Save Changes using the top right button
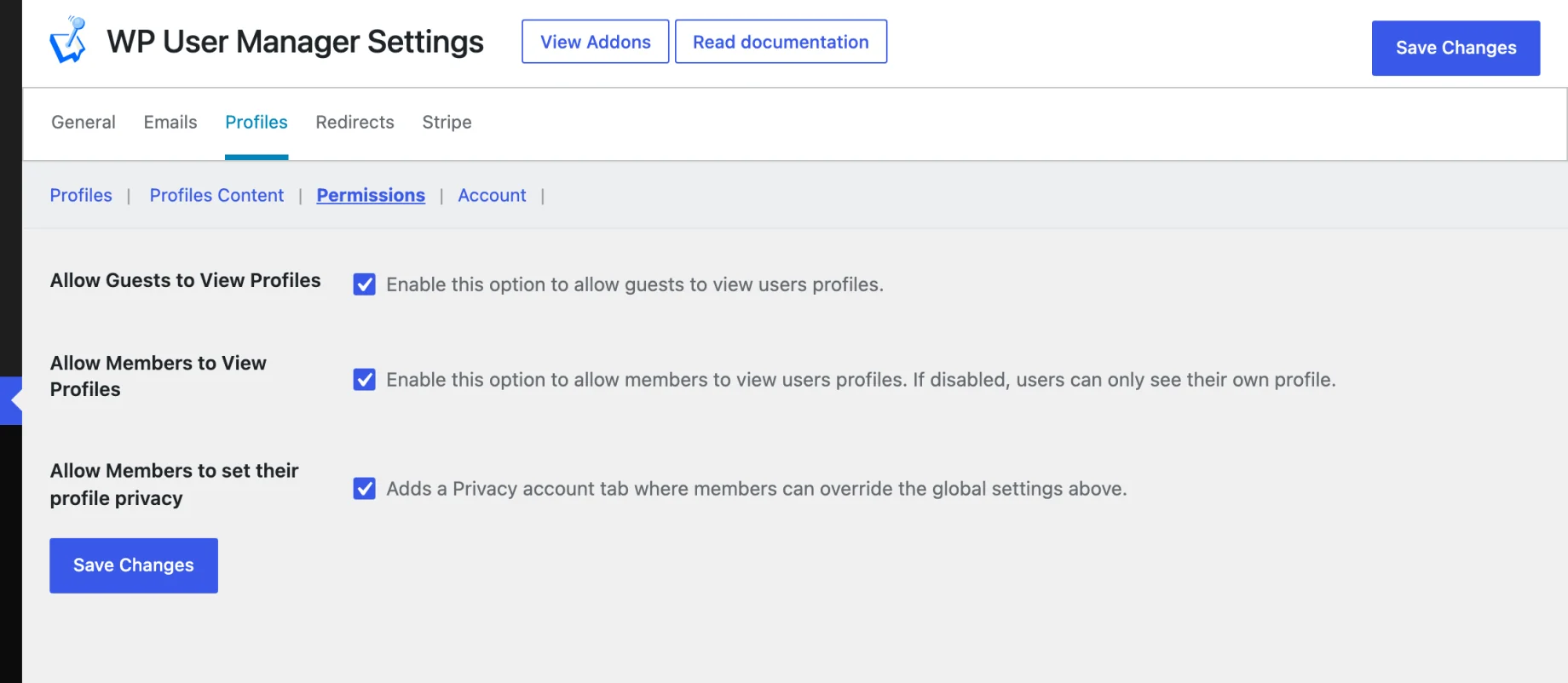Screen dimensions: 1568x683 click(x=1456, y=48)
